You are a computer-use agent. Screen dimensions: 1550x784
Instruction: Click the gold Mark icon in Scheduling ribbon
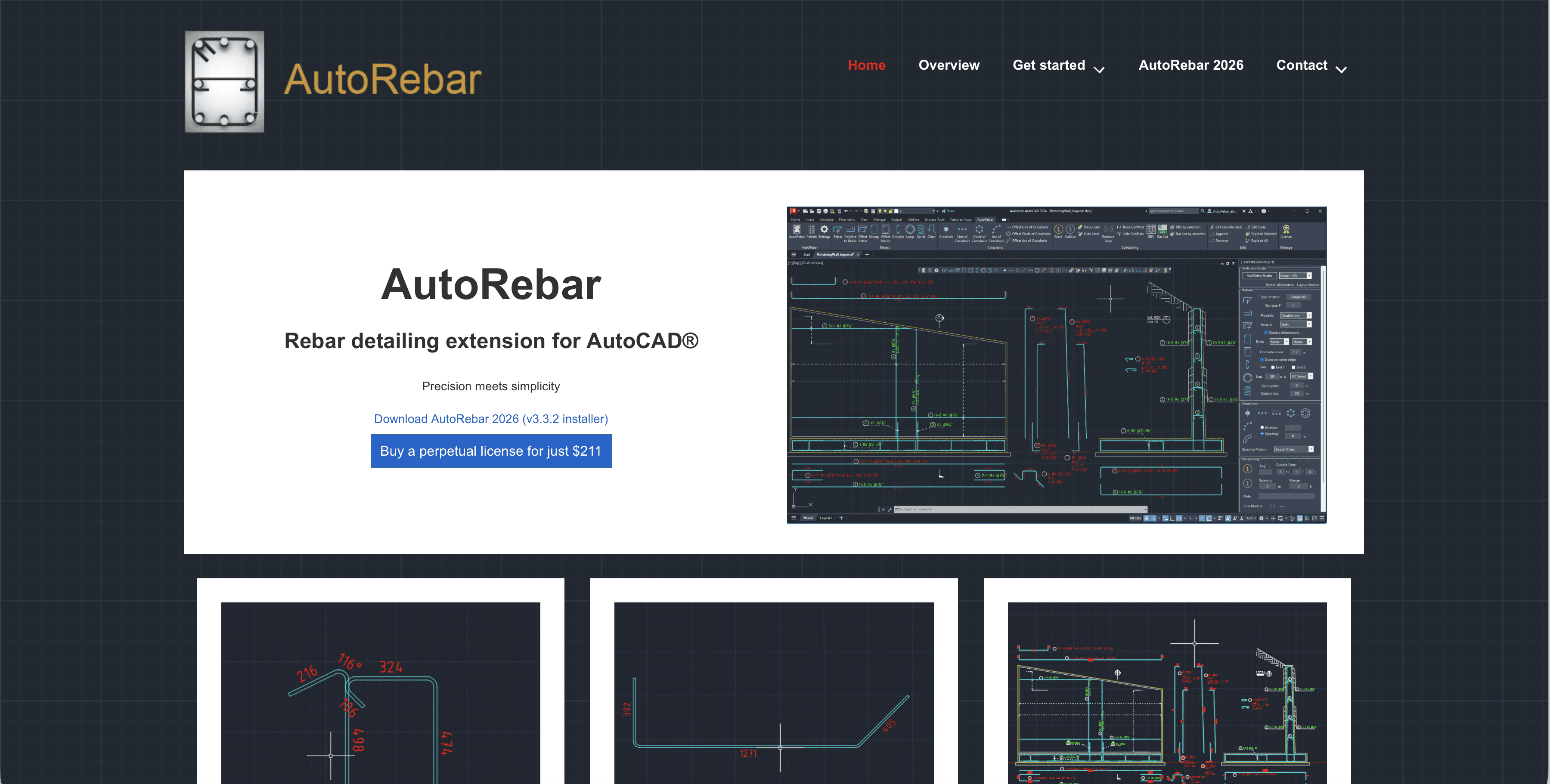[x=1058, y=230]
